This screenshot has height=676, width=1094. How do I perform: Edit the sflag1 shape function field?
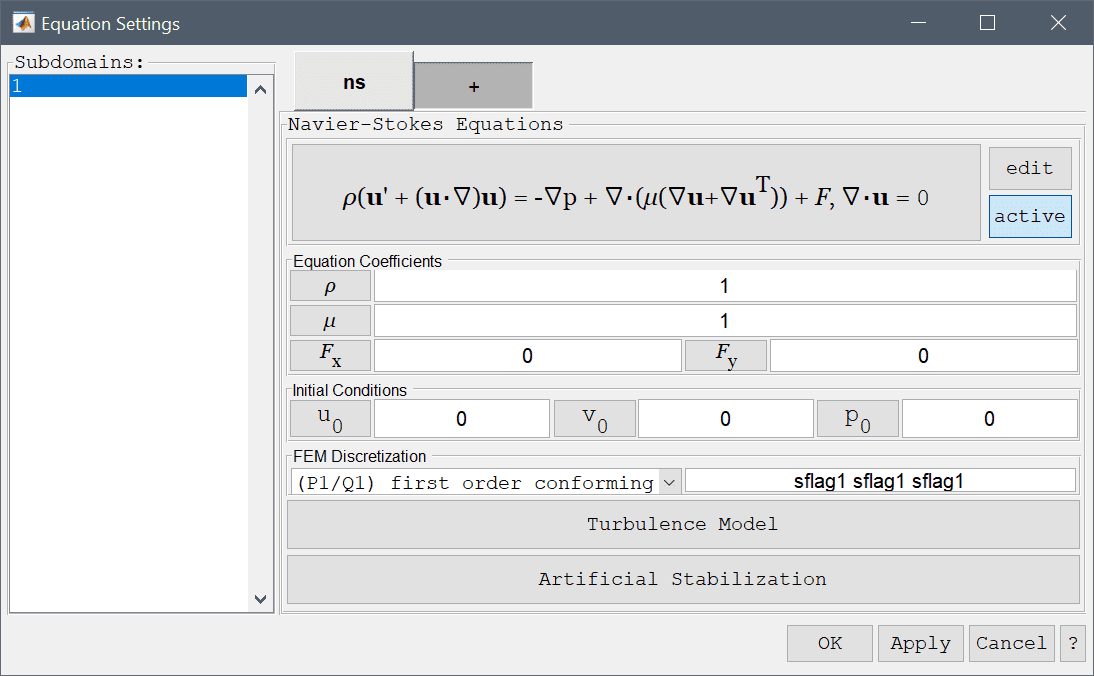coord(880,481)
